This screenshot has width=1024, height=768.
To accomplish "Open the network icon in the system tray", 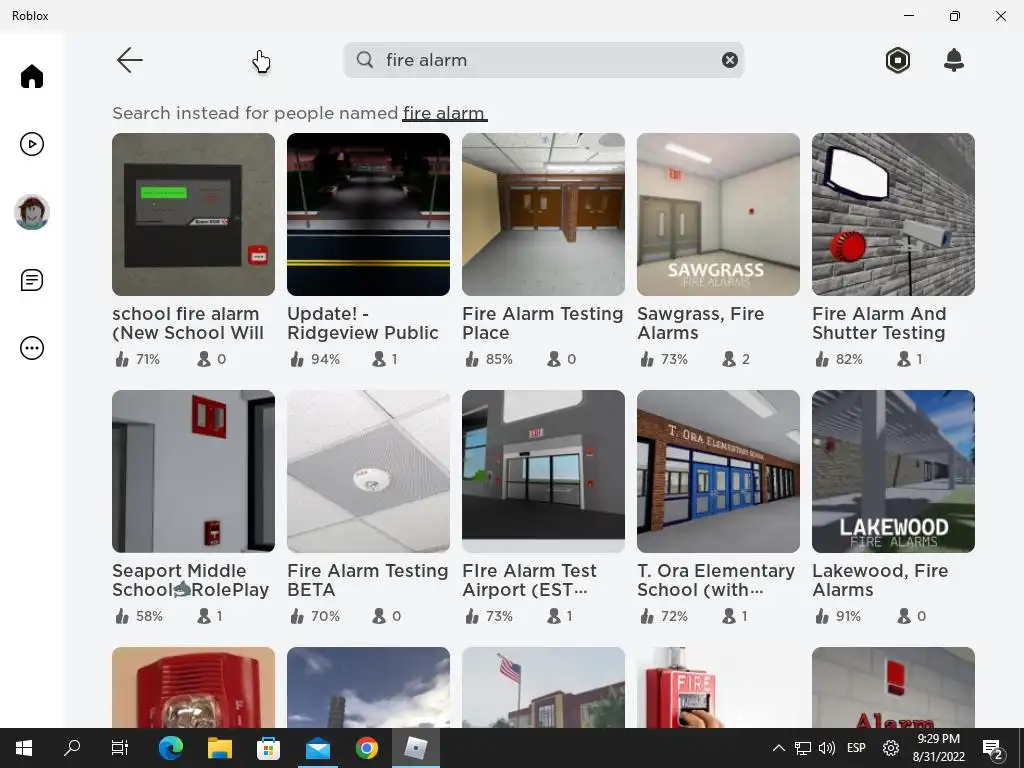I will pos(803,748).
